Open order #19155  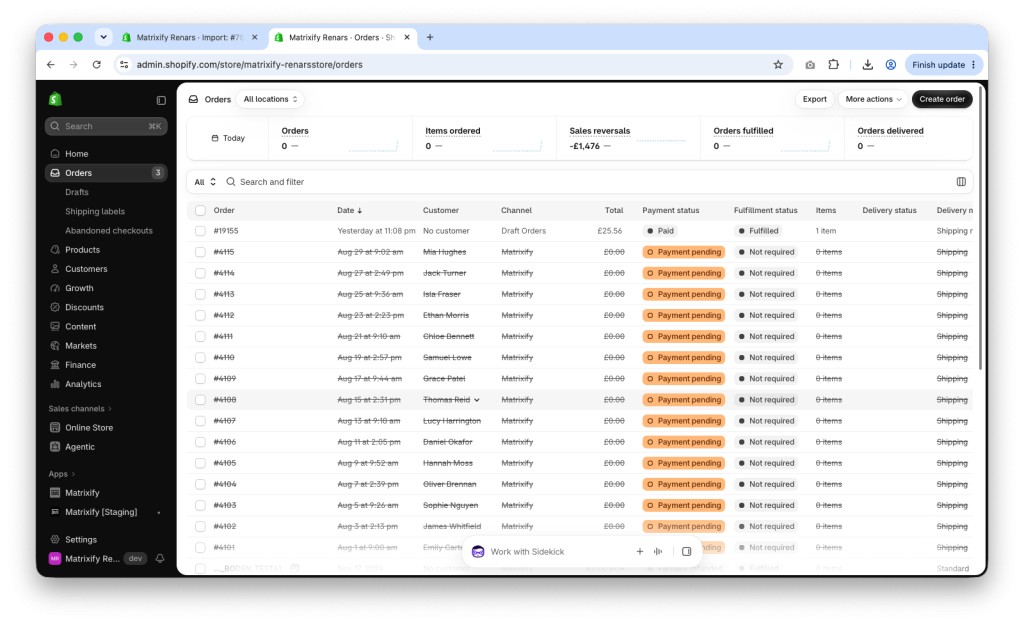226,231
